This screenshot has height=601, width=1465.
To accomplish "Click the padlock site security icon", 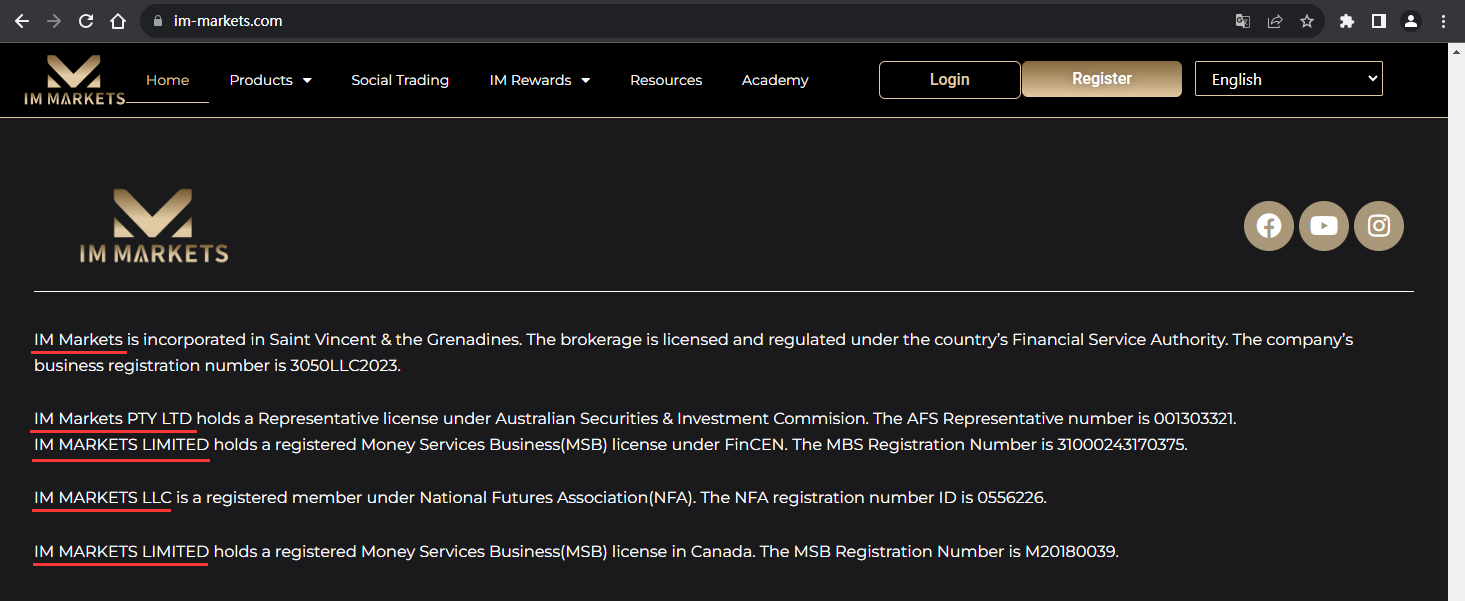I will pyautogui.click(x=157, y=21).
